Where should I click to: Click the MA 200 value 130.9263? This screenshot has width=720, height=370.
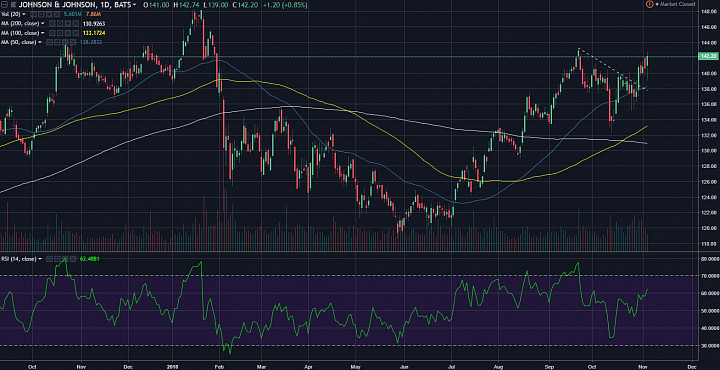pyautogui.click(x=94, y=23)
